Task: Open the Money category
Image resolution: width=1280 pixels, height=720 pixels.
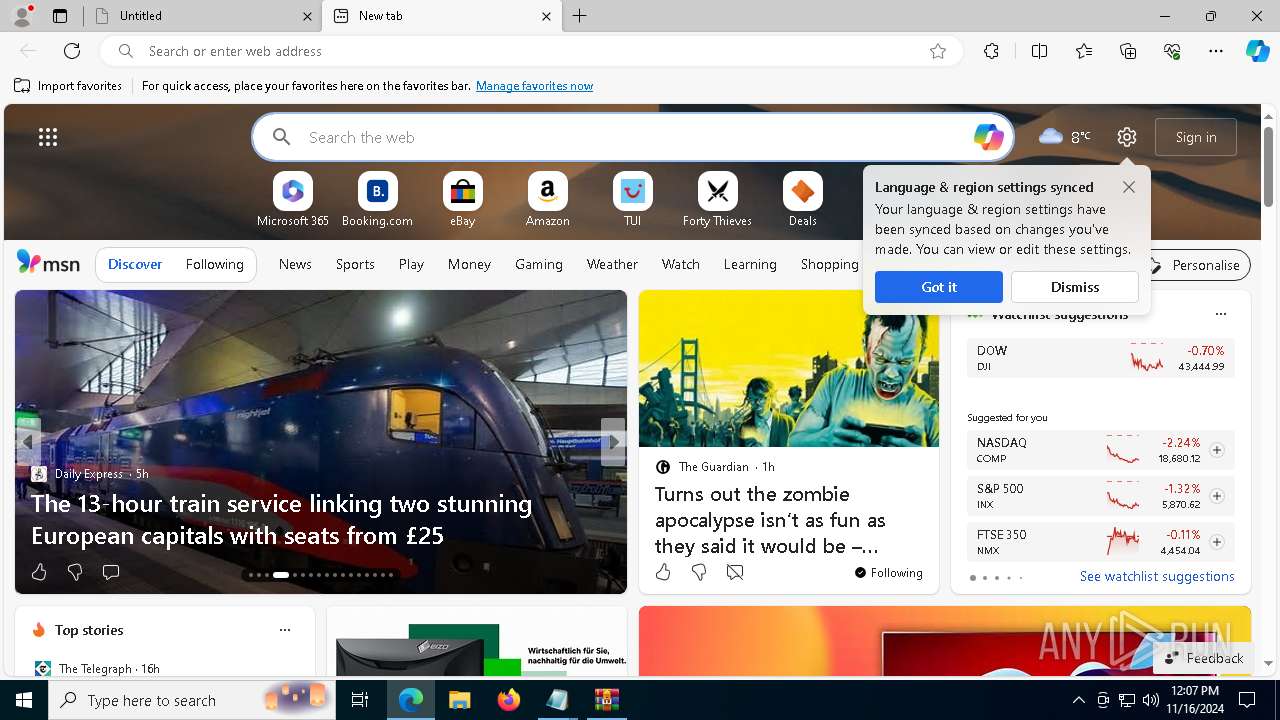Action: pyautogui.click(x=469, y=264)
